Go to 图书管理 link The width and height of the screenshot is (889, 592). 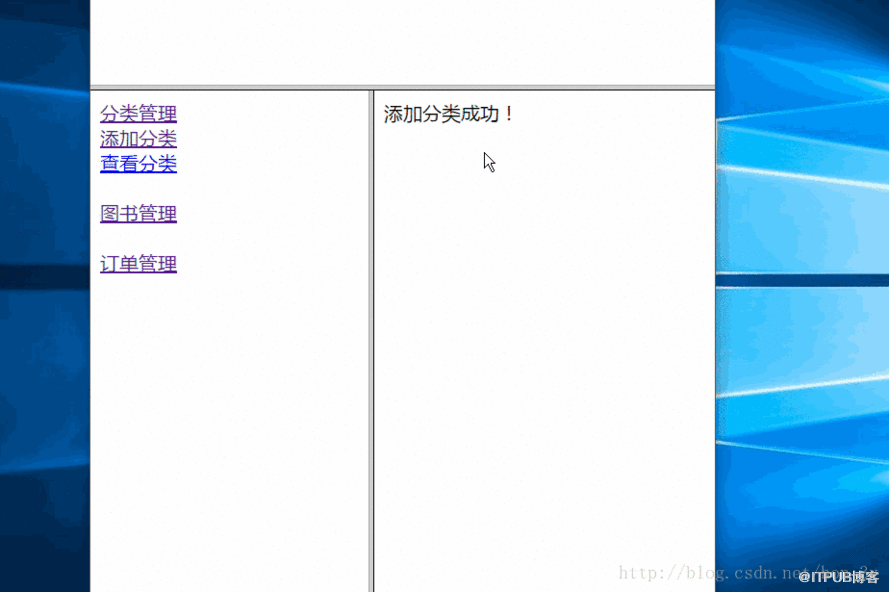coord(138,214)
